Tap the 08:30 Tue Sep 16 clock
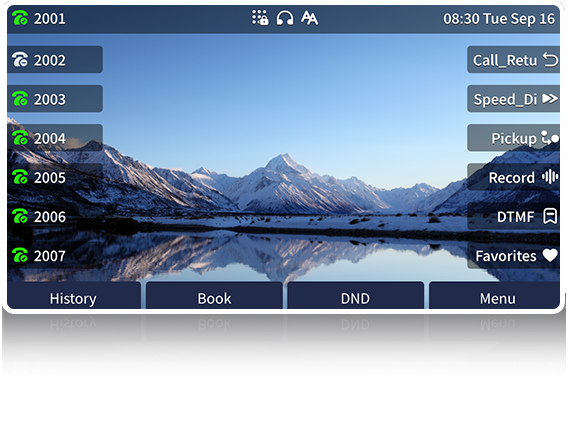Screen dimensions: 570x425 point(499,19)
